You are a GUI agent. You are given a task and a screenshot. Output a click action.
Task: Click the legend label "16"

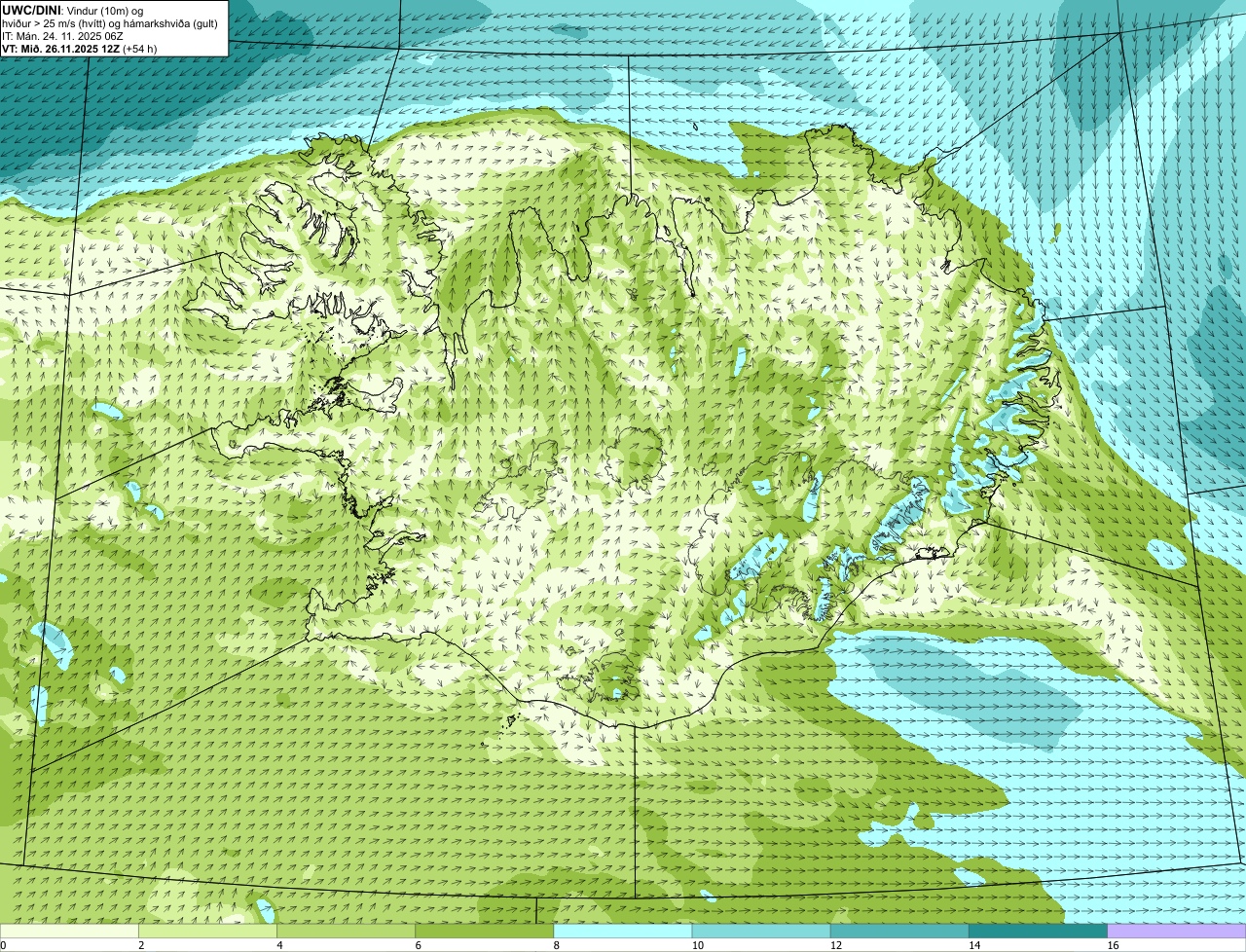1113,945
